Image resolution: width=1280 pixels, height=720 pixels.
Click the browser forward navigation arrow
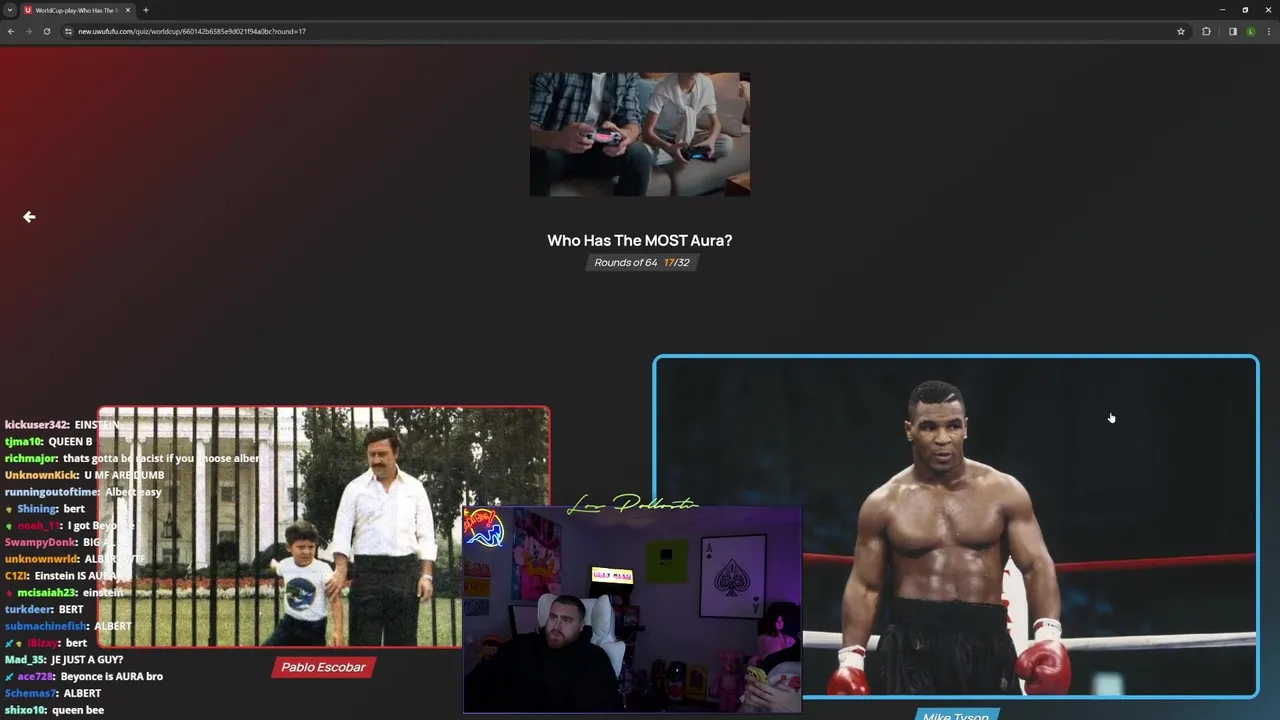(x=28, y=31)
